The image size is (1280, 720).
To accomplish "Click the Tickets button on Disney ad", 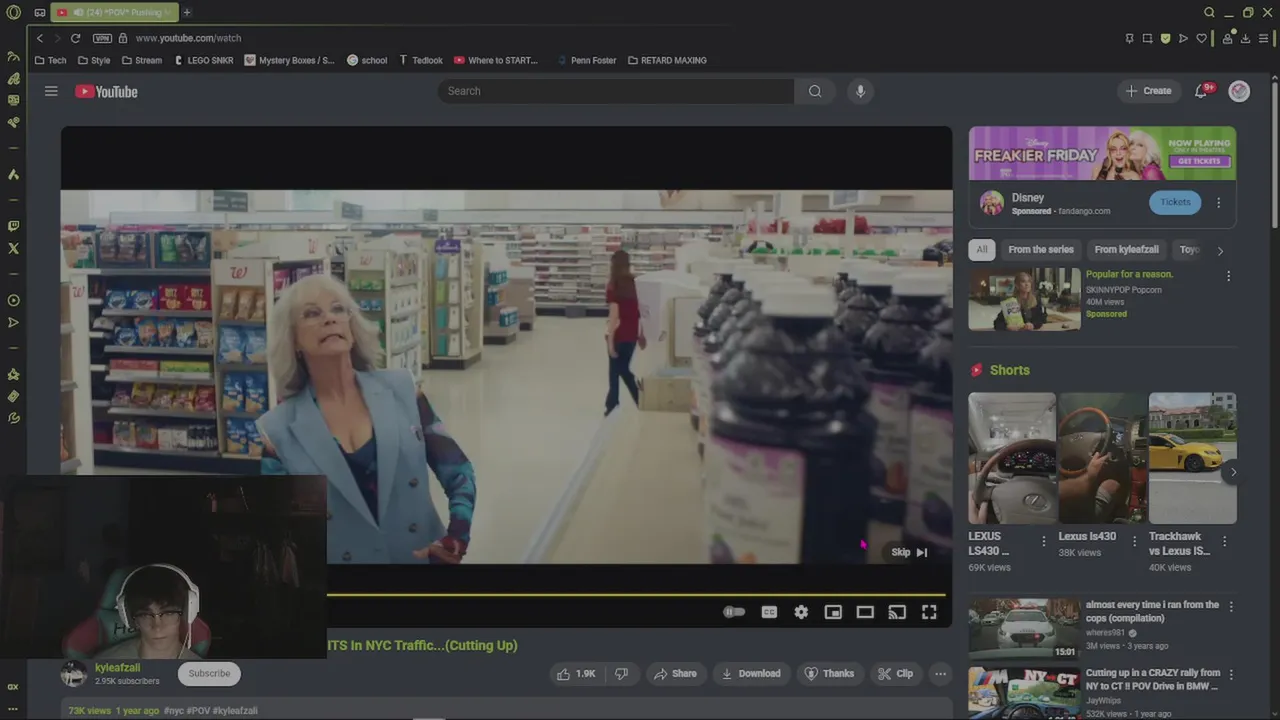I will point(1175,202).
